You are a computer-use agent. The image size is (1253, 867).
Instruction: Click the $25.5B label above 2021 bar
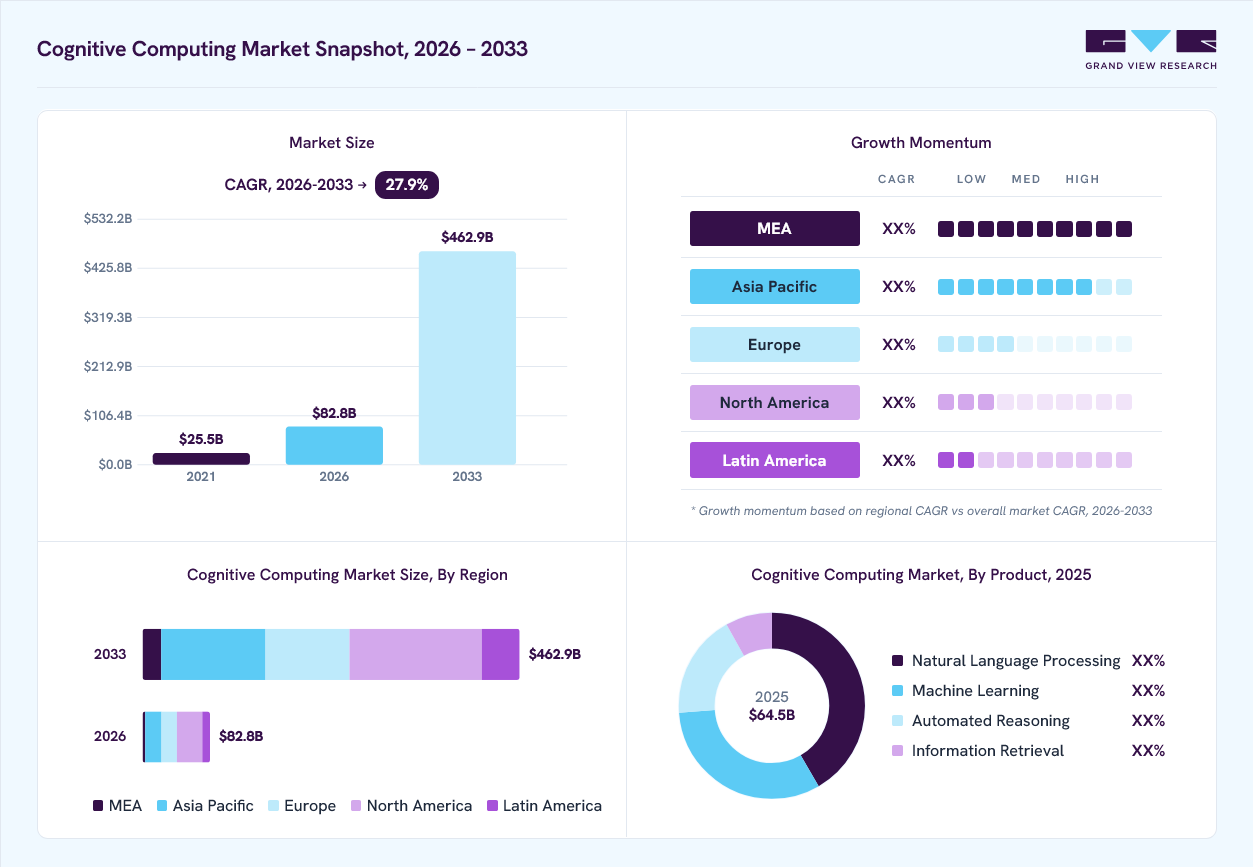201,438
